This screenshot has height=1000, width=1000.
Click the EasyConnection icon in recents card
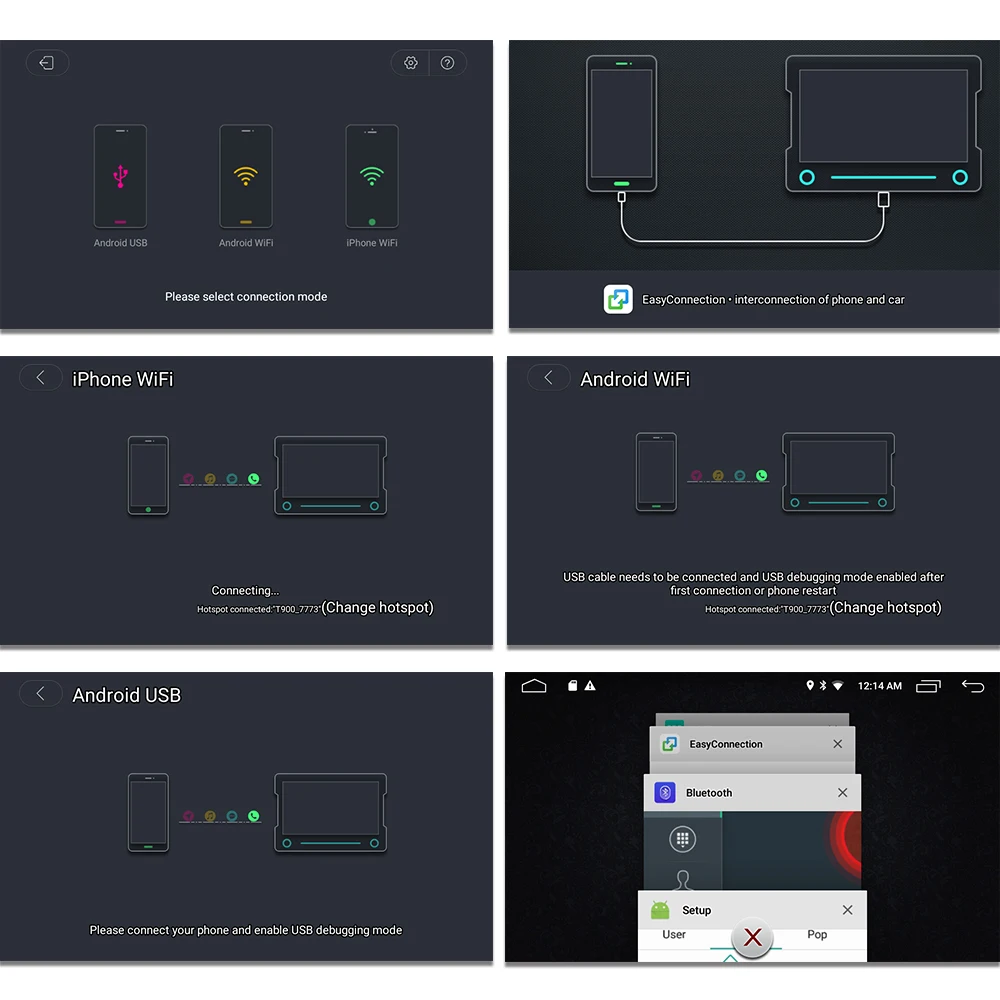(x=670, y=744)
